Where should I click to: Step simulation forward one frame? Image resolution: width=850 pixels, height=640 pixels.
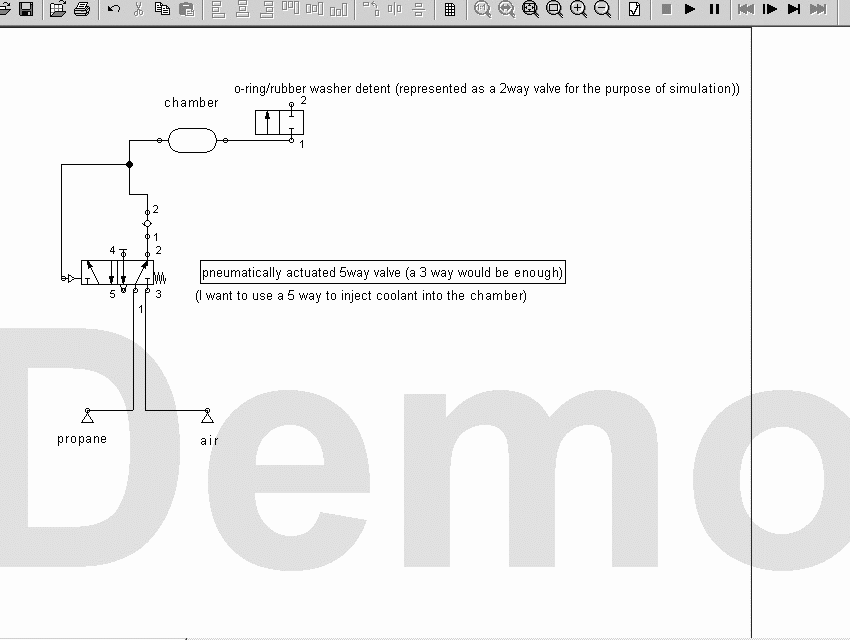[769, 9]
